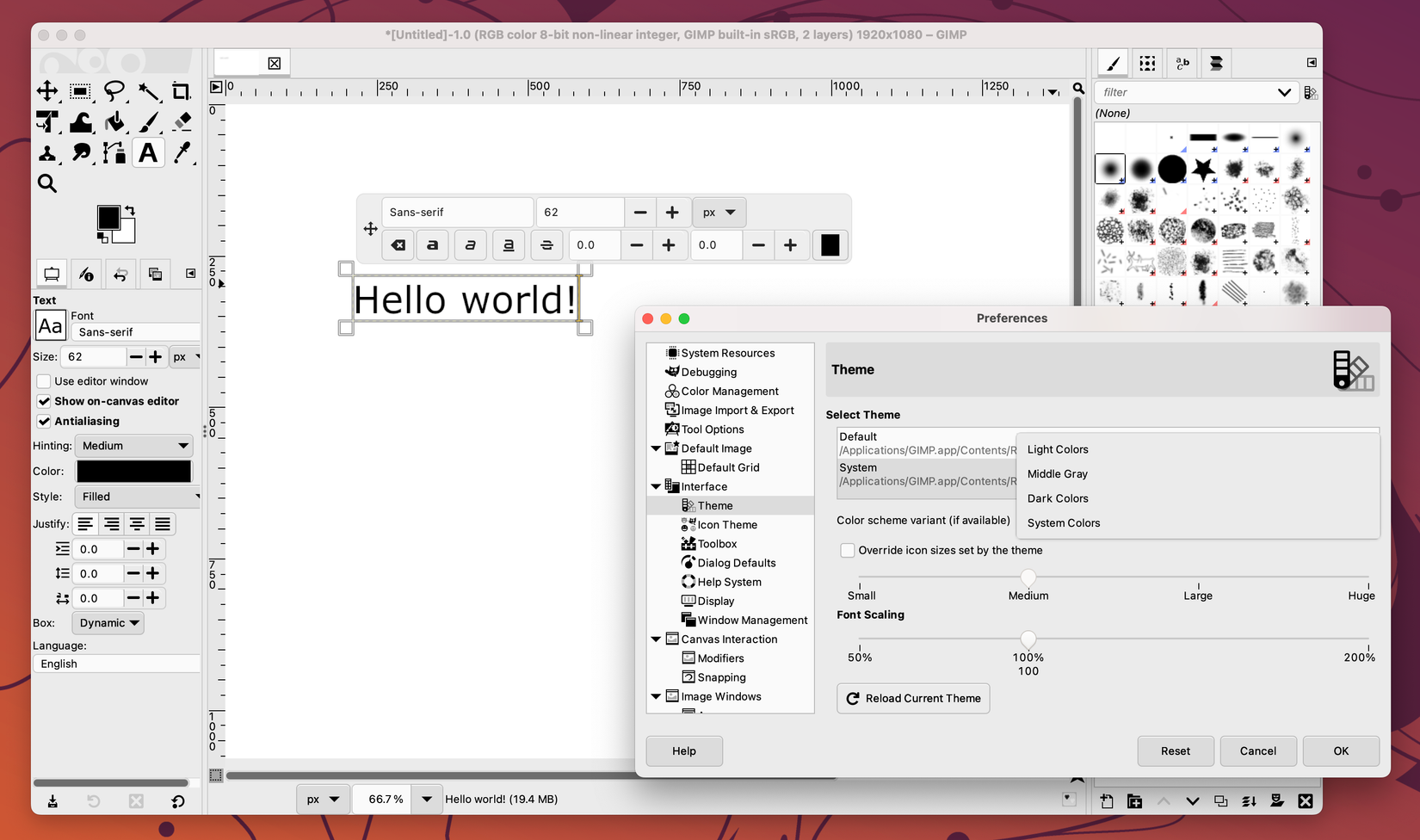Open the Brushes tab in right dock
The height and width of the screenshot is (840, 1420).
pyautogui.click(x=1113, y=63)
